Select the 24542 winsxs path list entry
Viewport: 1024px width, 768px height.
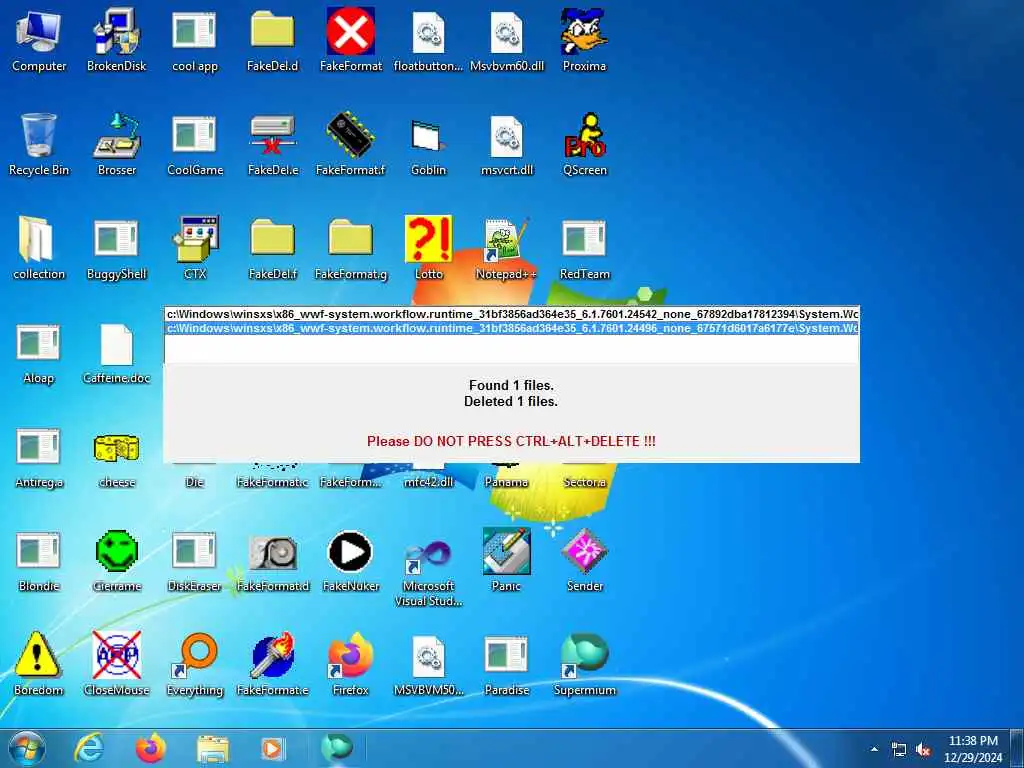pos(511,314)
